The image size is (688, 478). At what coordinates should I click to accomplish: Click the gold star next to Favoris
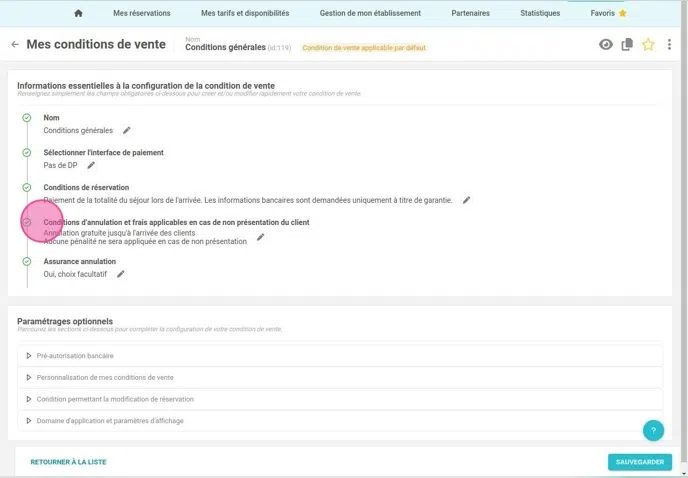622,13
